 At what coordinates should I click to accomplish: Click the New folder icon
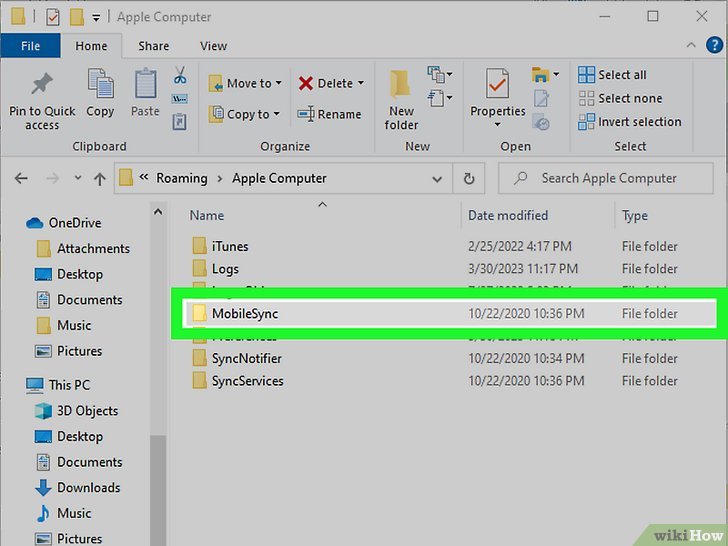pos(400,84)
